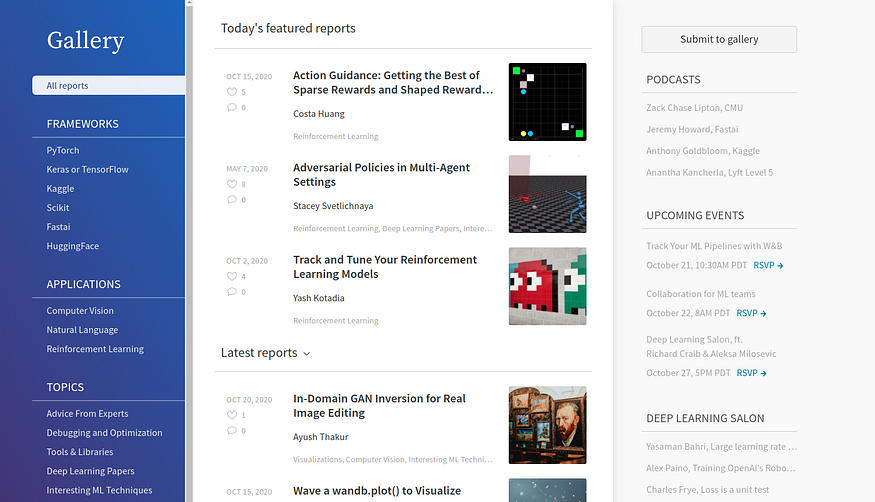The width and height of the screenshot is (875, 502).
Task: Click Van Gogh painting thumbnail
Action: point(547,425)
